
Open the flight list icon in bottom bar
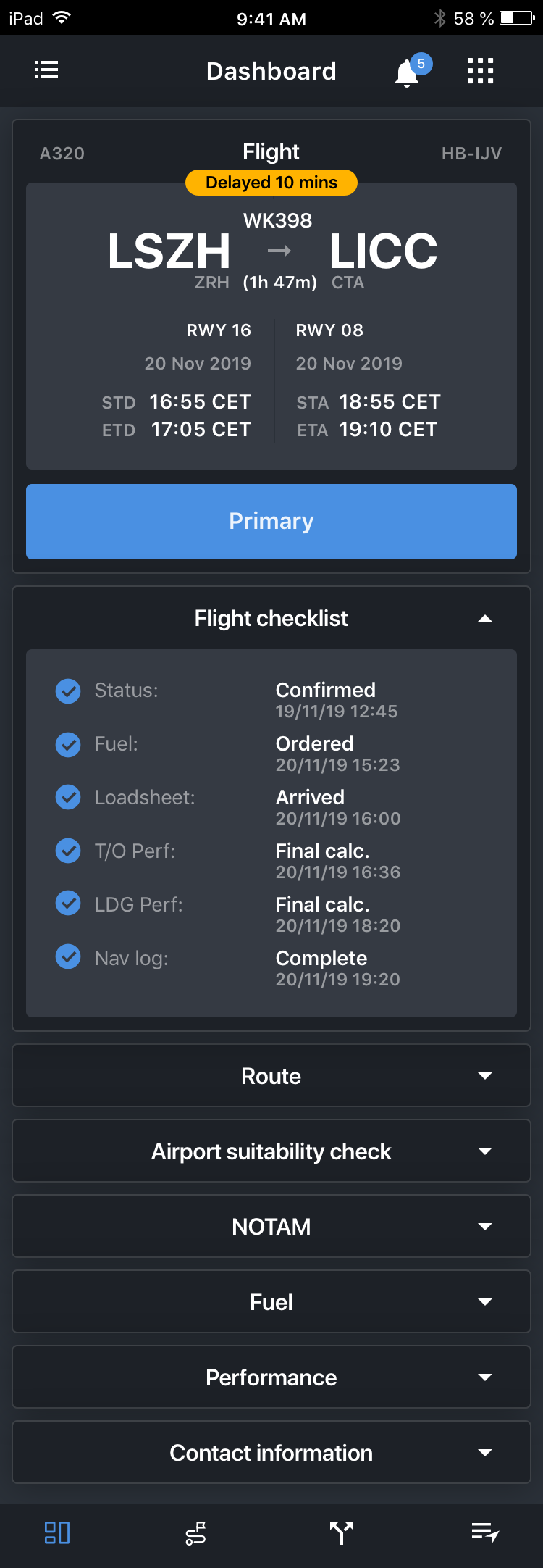tap(484, 1532)
